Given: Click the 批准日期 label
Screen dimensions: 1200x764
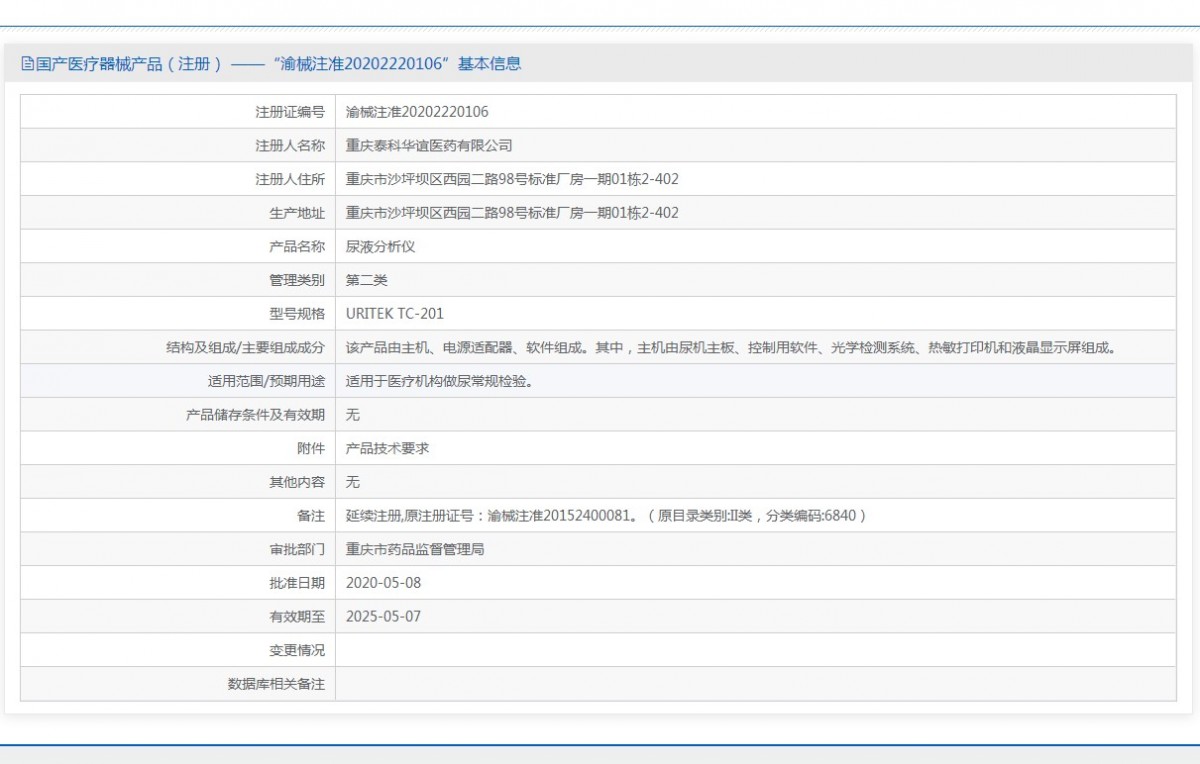Looking at the screenshot, I should [x=297, y=582].
